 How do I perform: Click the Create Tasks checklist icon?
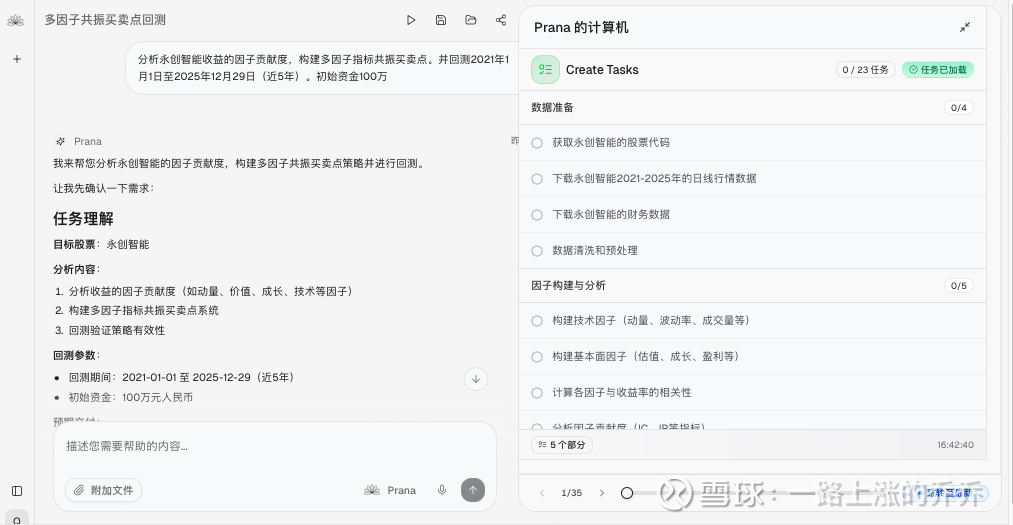pyautogui.click(x=545, y=70)
